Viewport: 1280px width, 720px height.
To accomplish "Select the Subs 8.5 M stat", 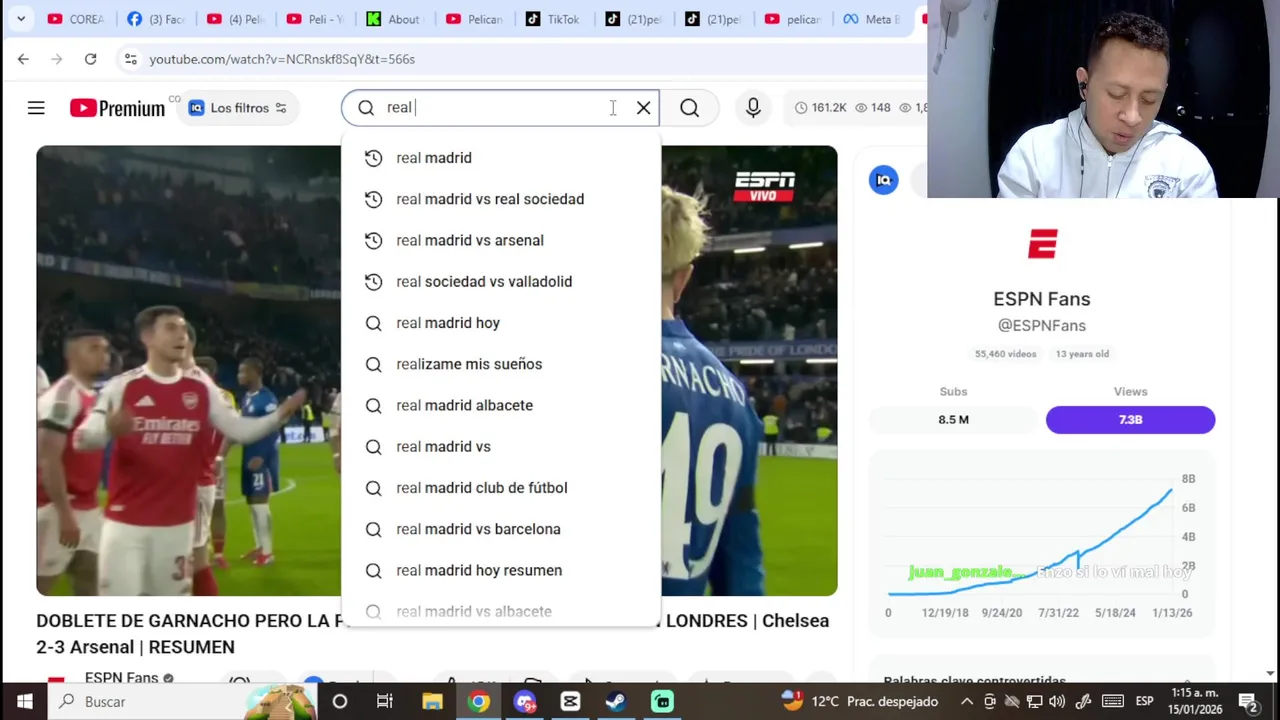I will pyautogui.click(x=953, y=420).
